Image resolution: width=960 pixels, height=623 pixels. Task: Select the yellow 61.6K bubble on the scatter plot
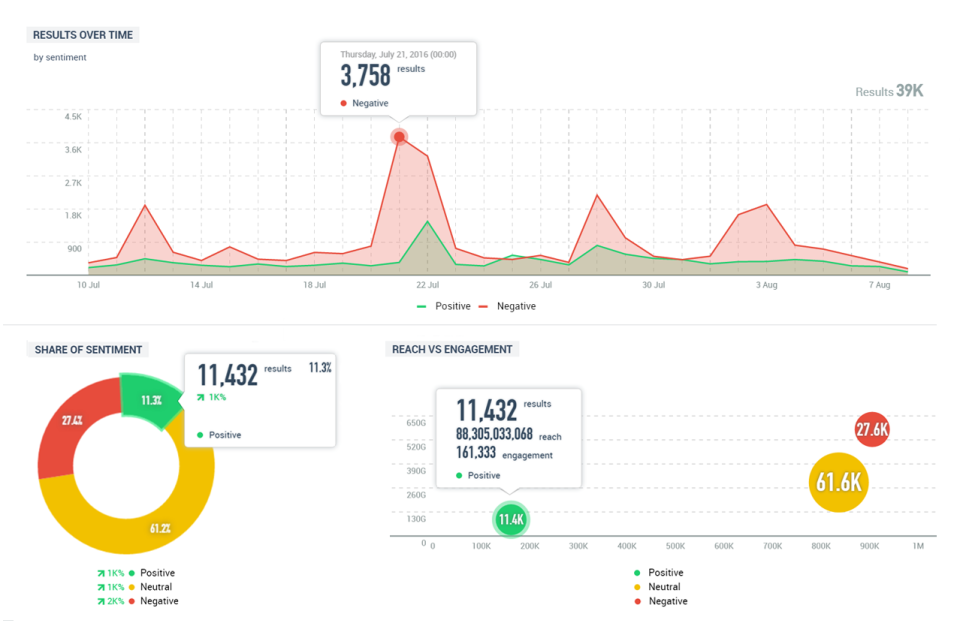(x=838, y=482)
